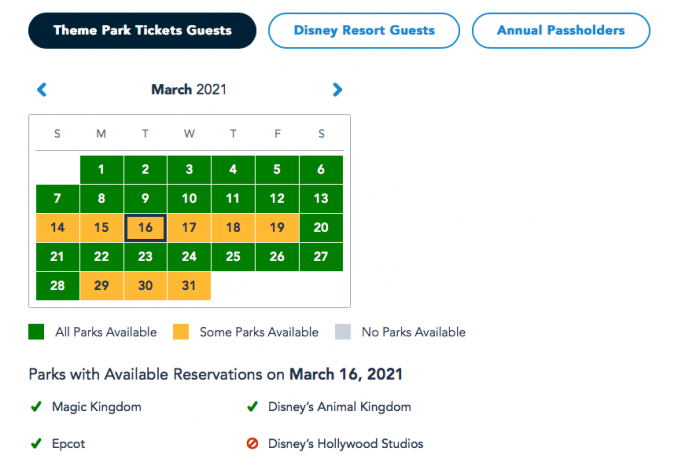Click the green checkmark beside Epcot
Image resolution: width=700 pixels, height=470 pixels.
click(36, 444)
